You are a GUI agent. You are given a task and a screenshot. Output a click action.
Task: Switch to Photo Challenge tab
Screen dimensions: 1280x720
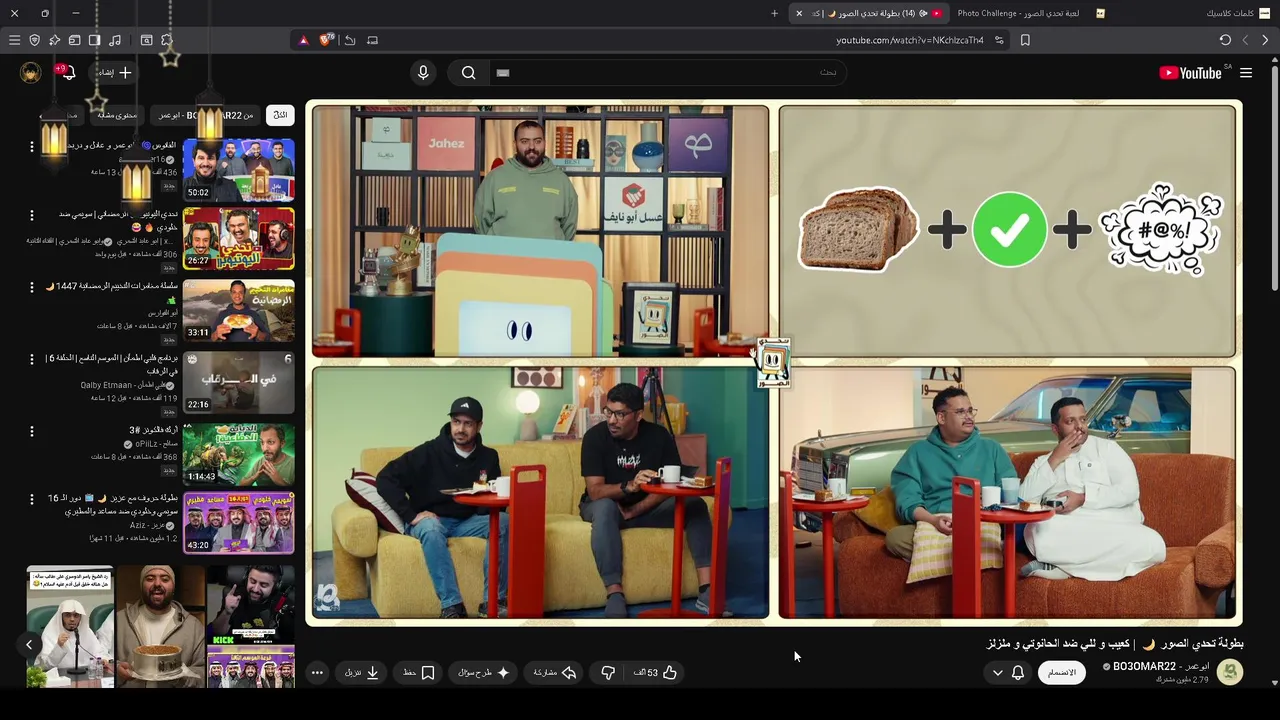[1030, 13]
